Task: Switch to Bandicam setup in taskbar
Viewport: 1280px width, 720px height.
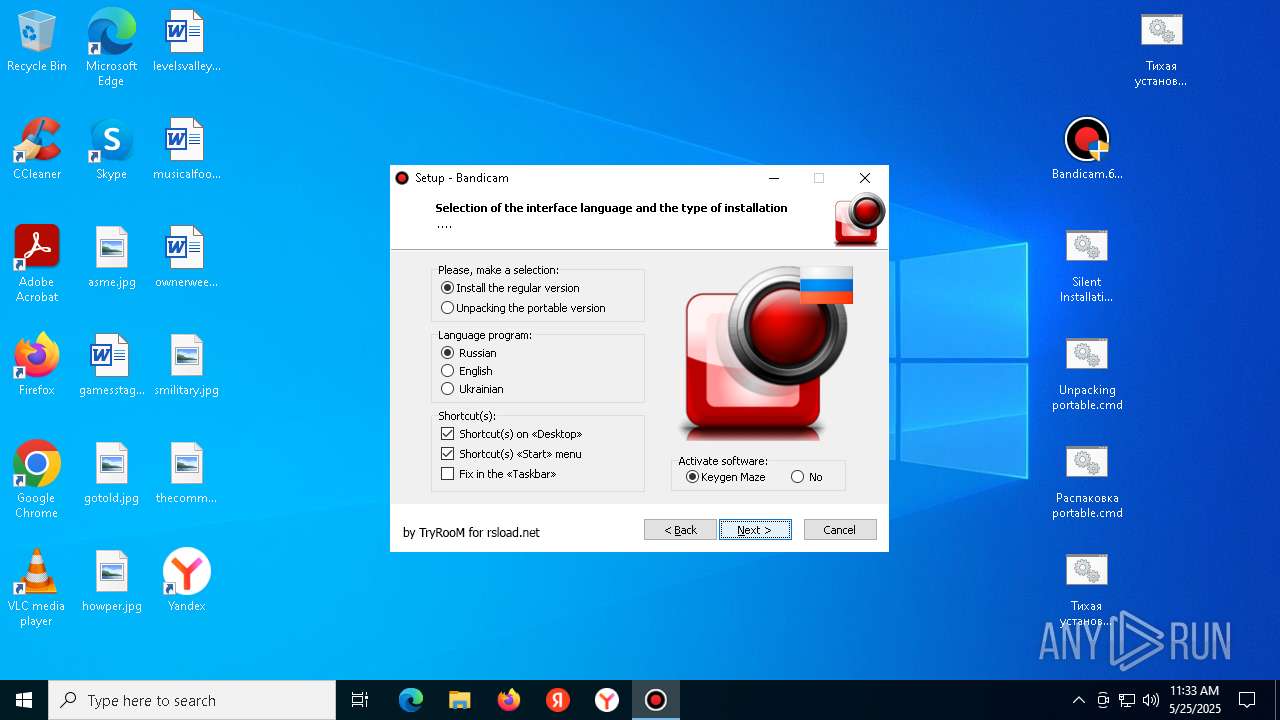Action: tap(656, 700)
